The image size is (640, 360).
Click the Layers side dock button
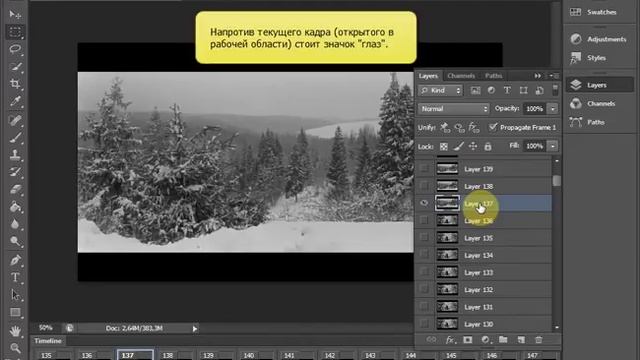click(599, 85)
